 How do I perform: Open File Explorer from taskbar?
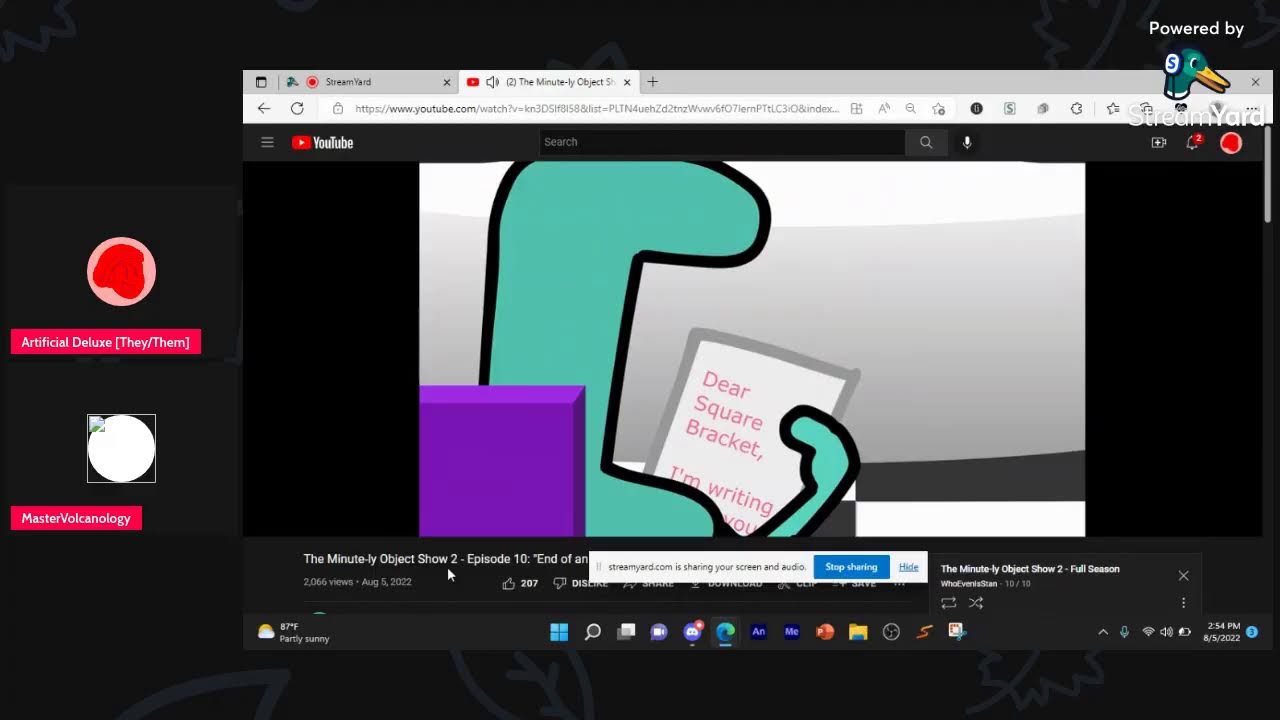858,632
